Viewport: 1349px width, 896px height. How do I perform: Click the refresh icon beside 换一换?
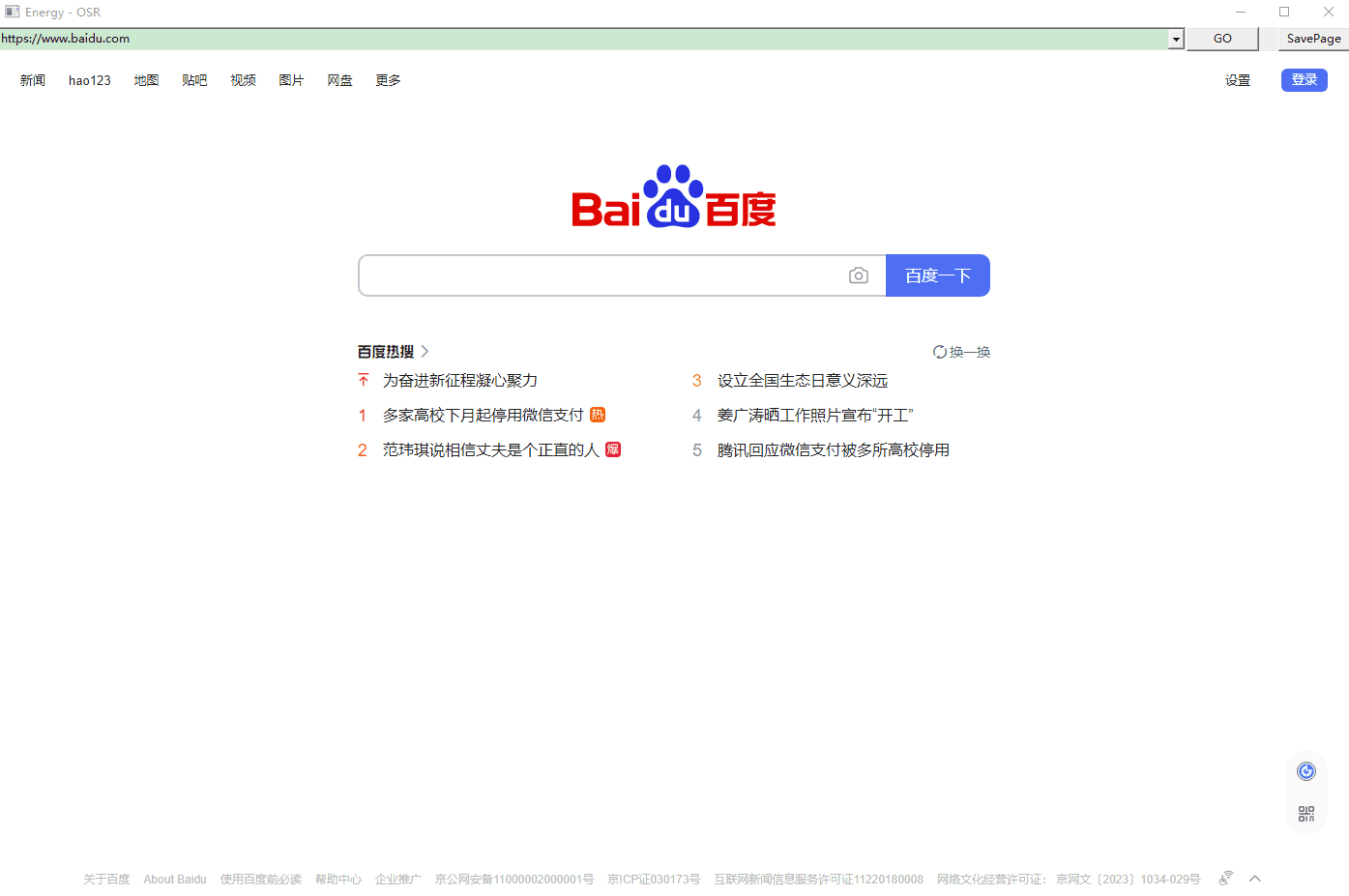click(939, 352)
